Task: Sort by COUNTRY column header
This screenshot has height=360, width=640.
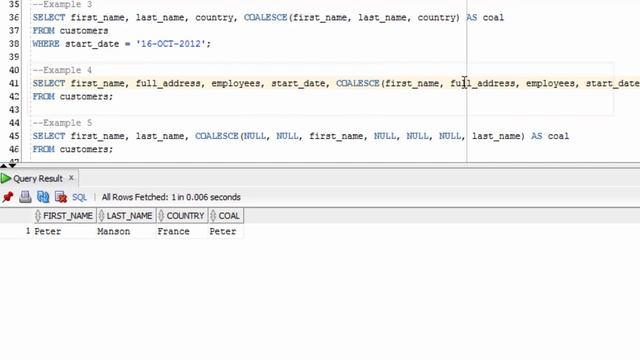Action: pyautogui.click(x=182, y=216)
